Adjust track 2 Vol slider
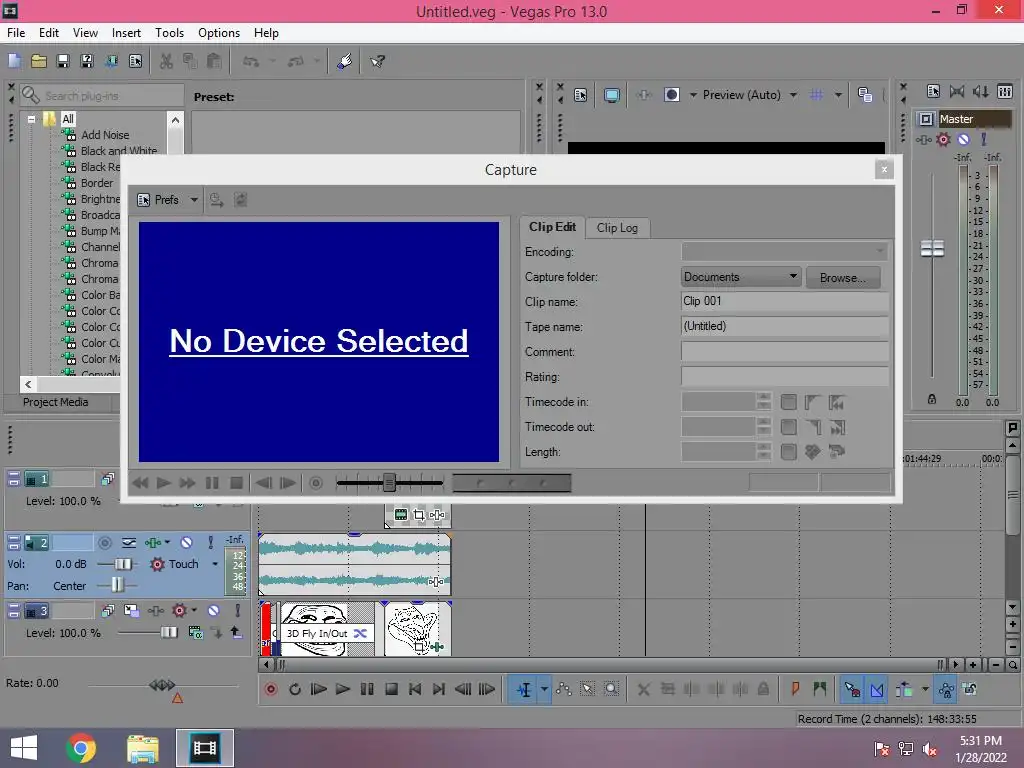Image resolution: width=1024 pixels, height=768 pixels. 123,564
